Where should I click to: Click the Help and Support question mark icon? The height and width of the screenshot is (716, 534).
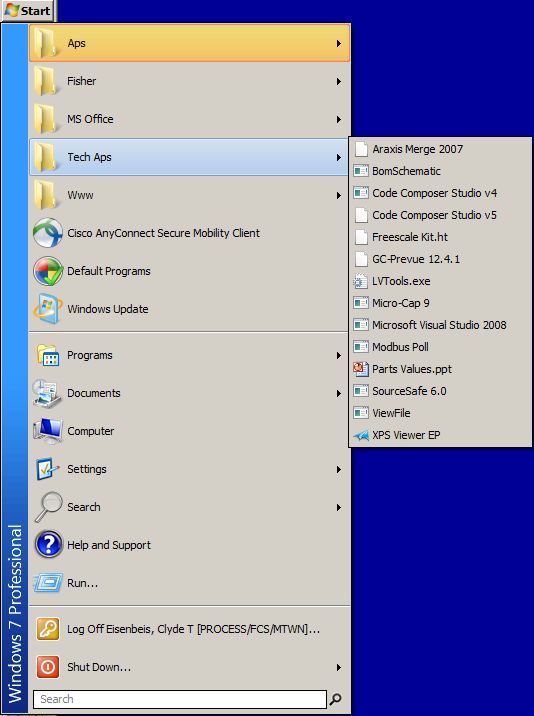click(x=48, y=544)
